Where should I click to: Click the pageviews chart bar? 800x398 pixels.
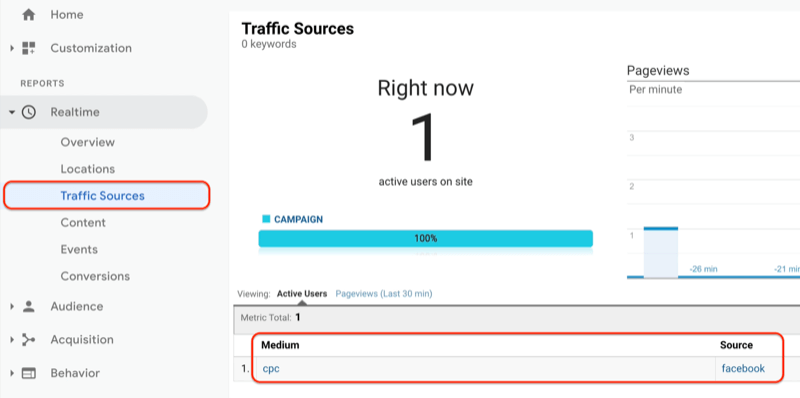click(661, 252)
